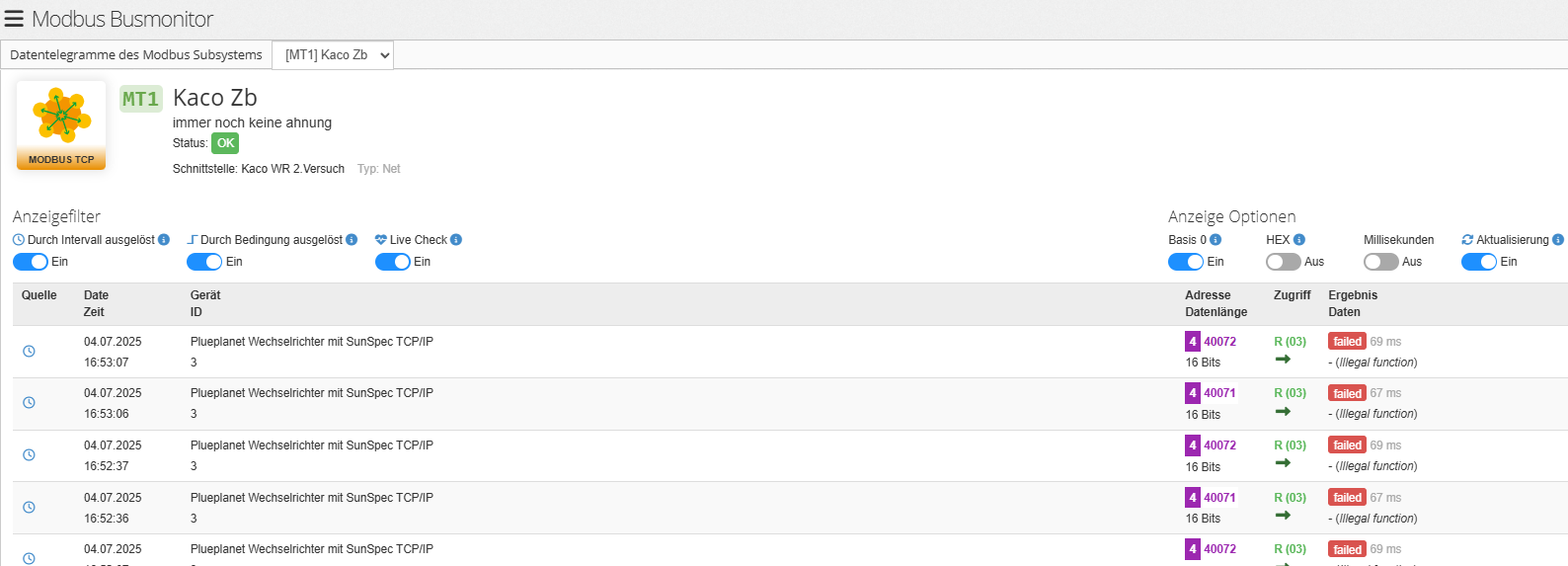
Task: Click info icon beside HEX option
Action: [x=1299, y=240]
